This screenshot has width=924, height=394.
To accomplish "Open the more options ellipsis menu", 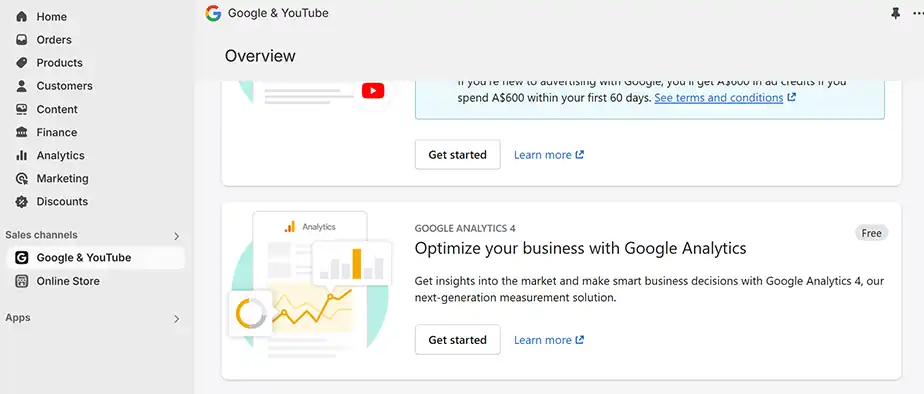I will coord(918,13).
